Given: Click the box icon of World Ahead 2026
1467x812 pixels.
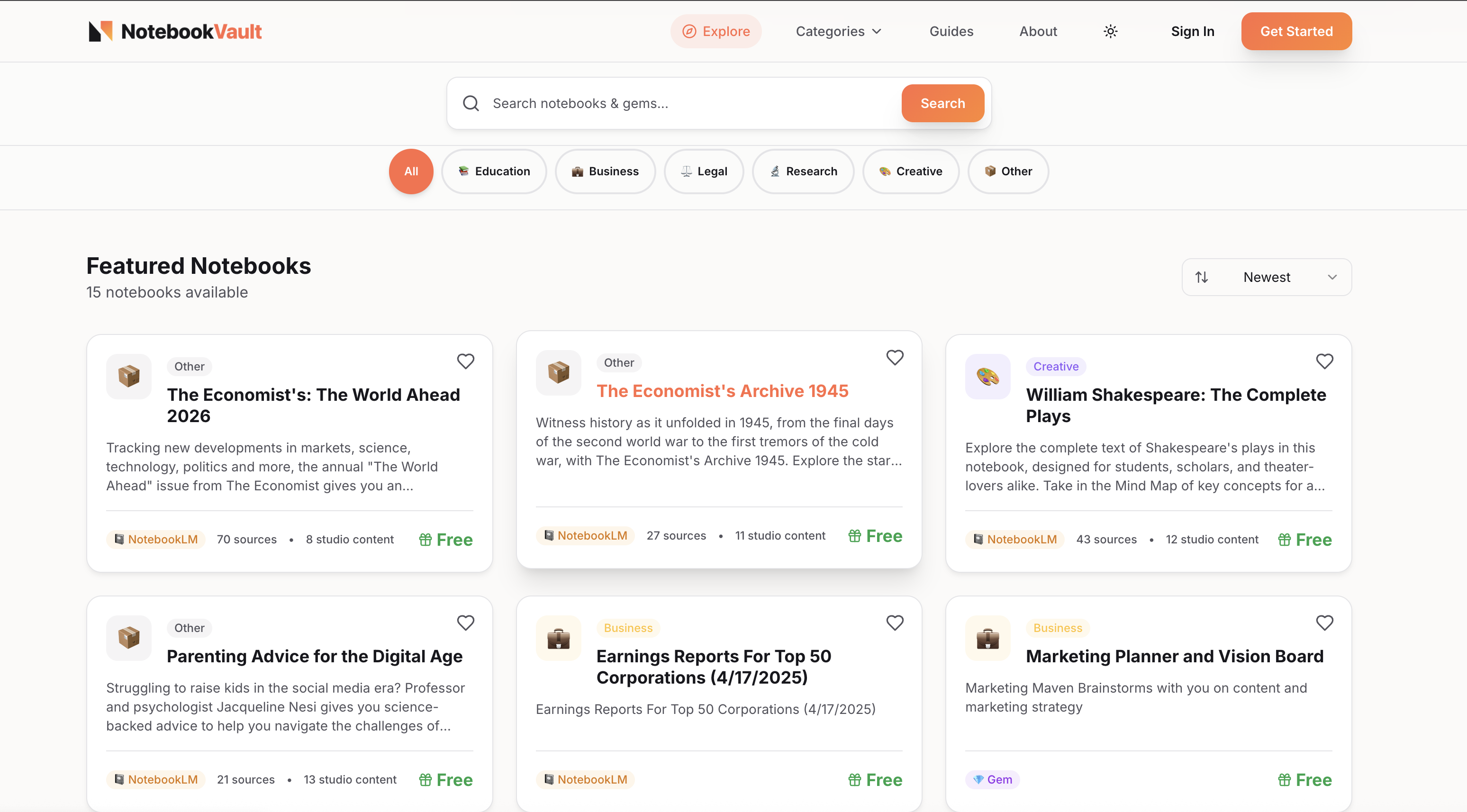Looking at the screenshot, I should [129, 376].
